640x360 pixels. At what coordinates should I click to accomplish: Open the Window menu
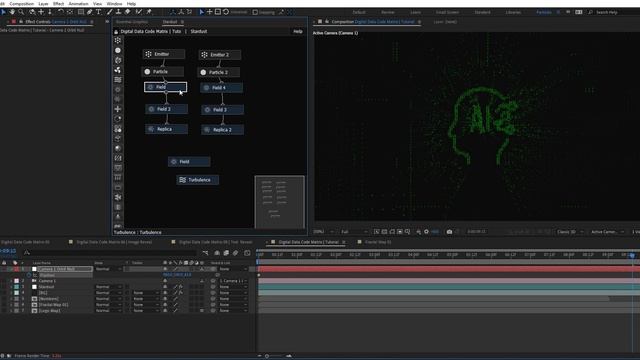(x=114, y=3)
